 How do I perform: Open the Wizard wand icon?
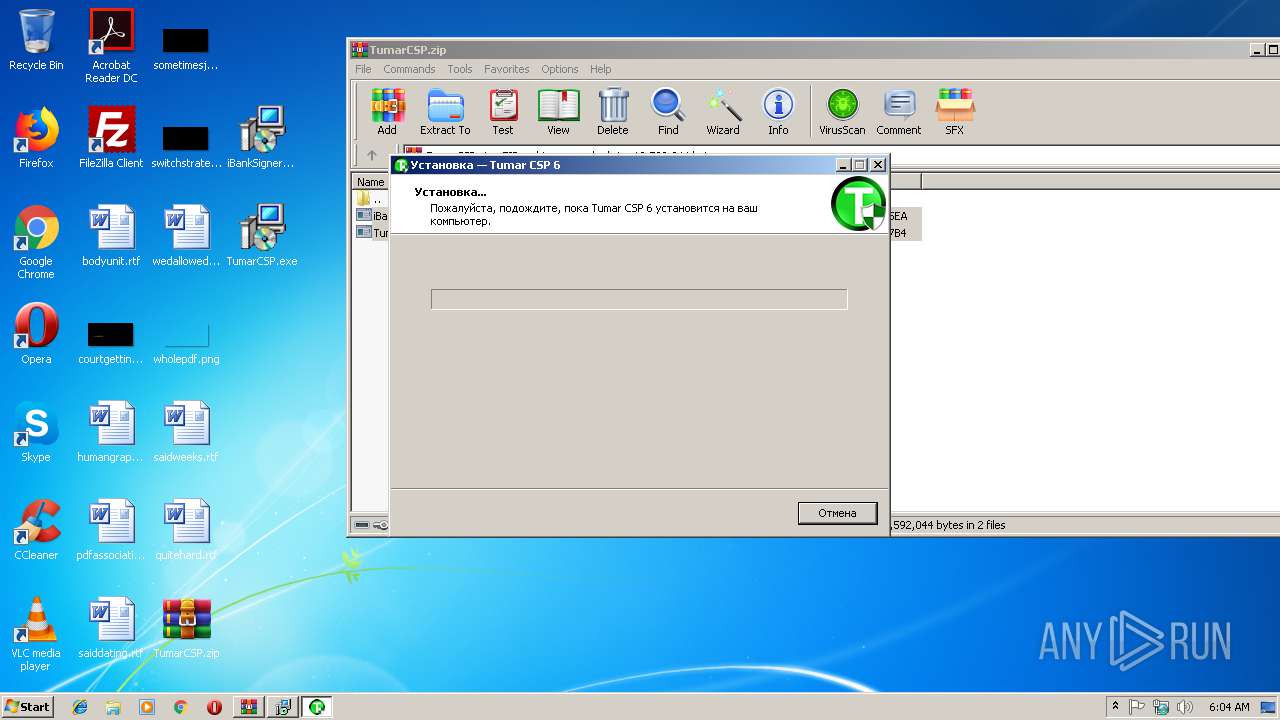[723, 111]
